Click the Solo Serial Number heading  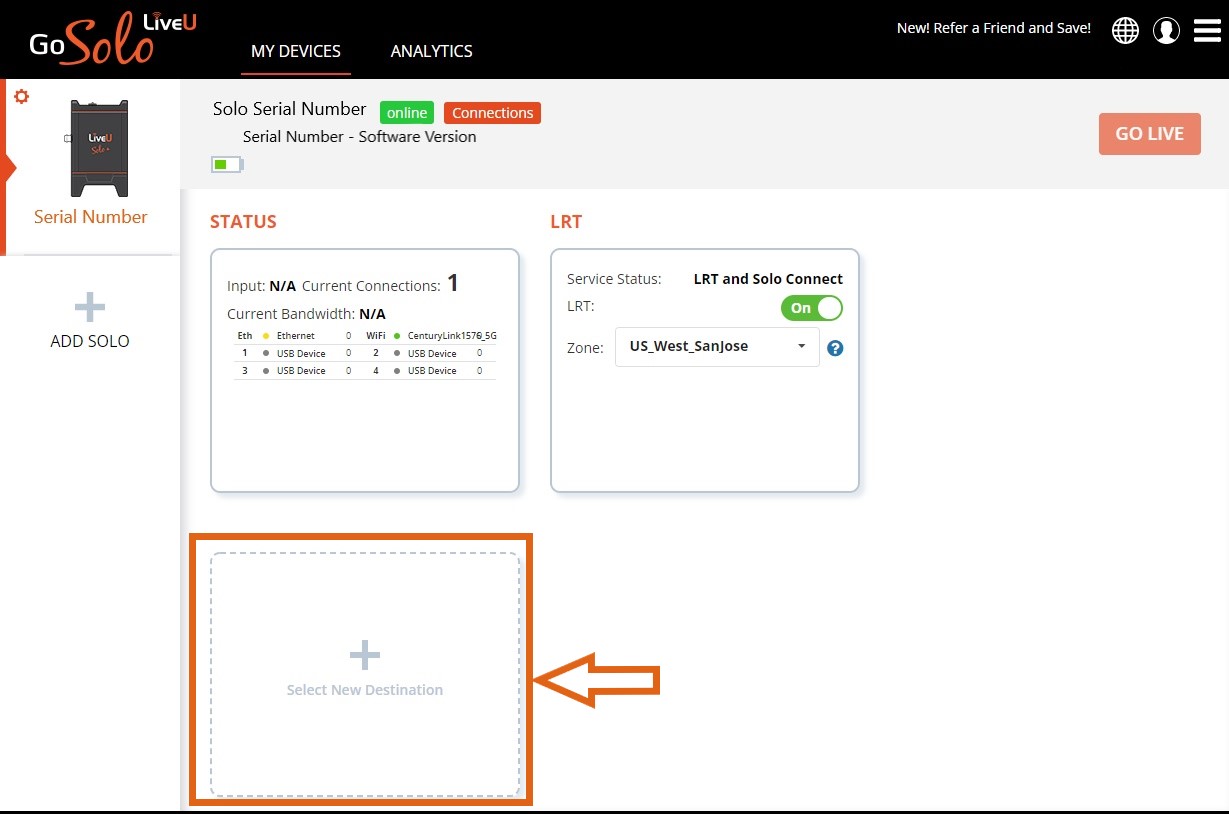tap(290, 109)
